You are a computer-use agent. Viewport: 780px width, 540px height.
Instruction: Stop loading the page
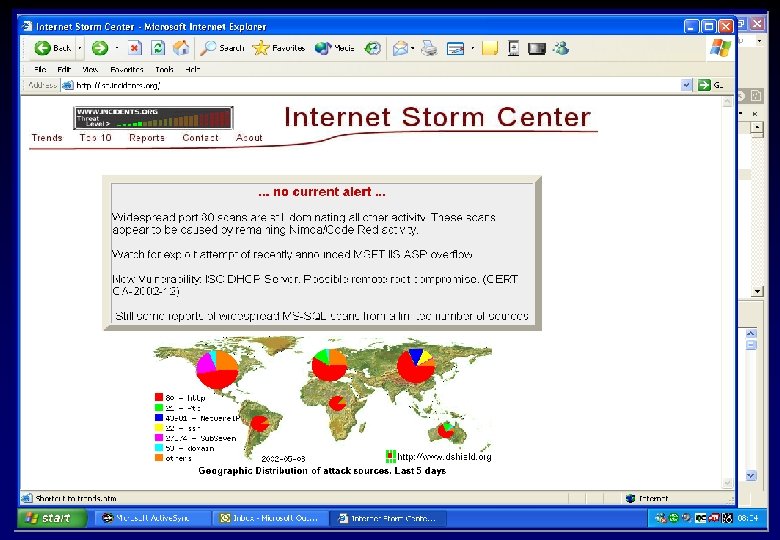[134, 48]
